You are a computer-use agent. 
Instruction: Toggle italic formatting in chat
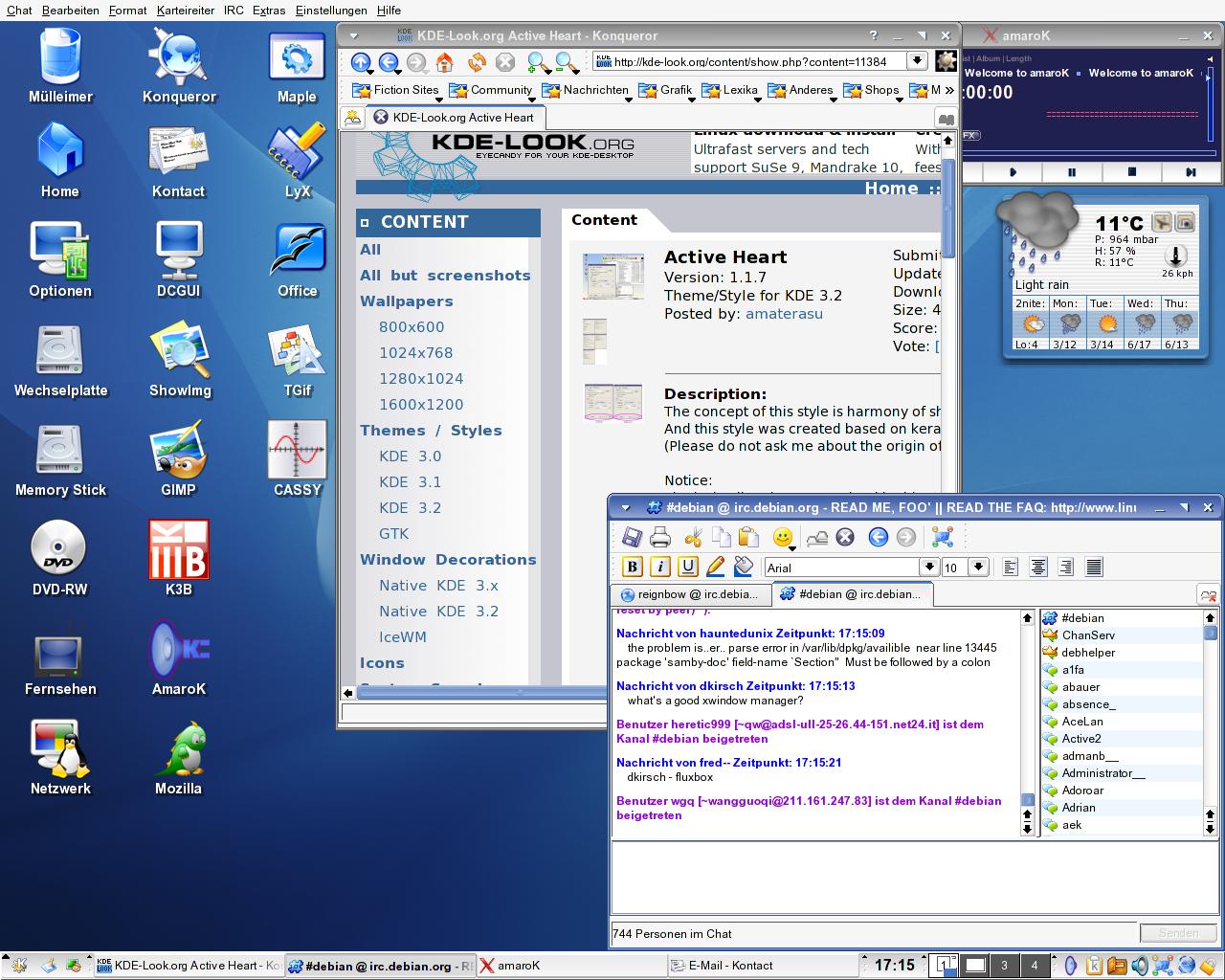660,567
